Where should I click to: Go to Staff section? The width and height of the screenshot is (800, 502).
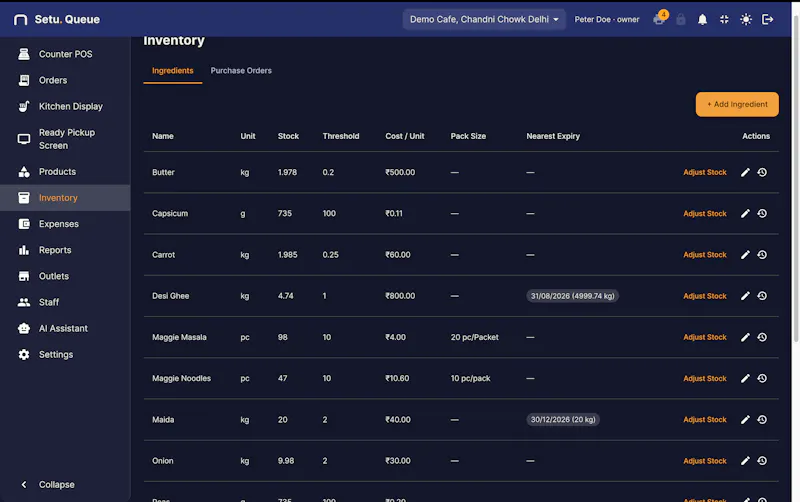pos(65,302)
